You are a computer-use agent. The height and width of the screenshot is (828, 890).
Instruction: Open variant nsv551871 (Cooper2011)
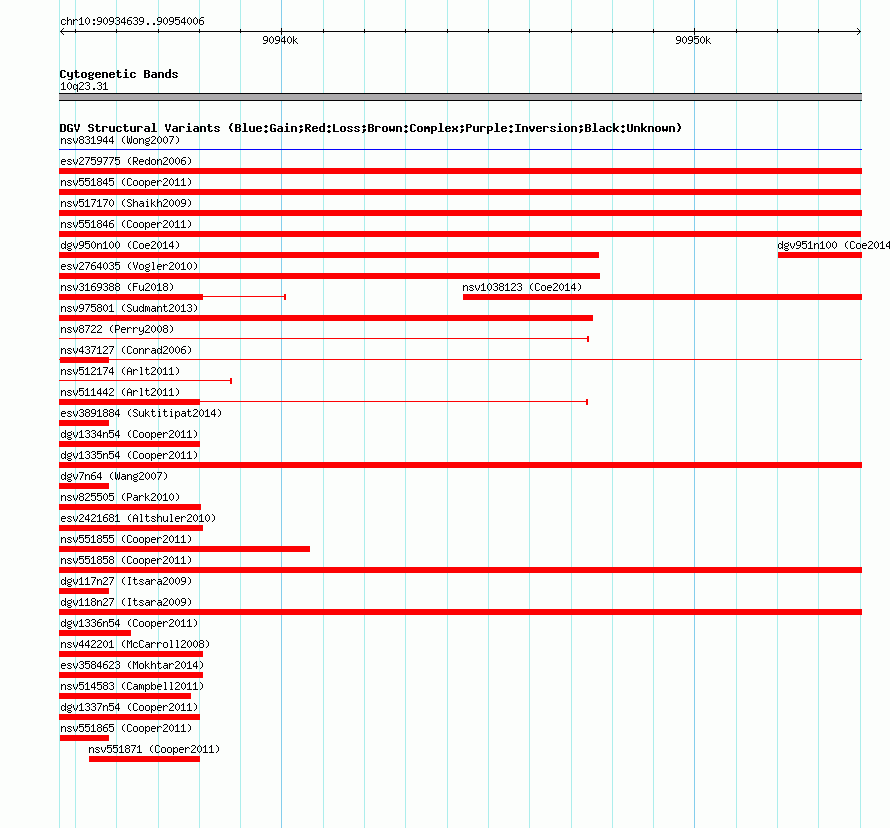[154, 749]
